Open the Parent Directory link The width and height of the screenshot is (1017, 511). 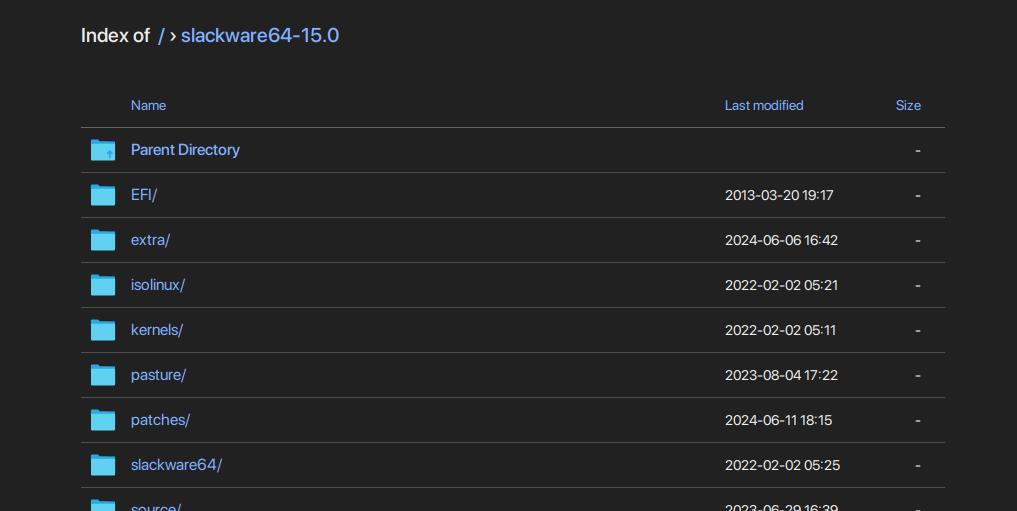click(x=185, y=150)
